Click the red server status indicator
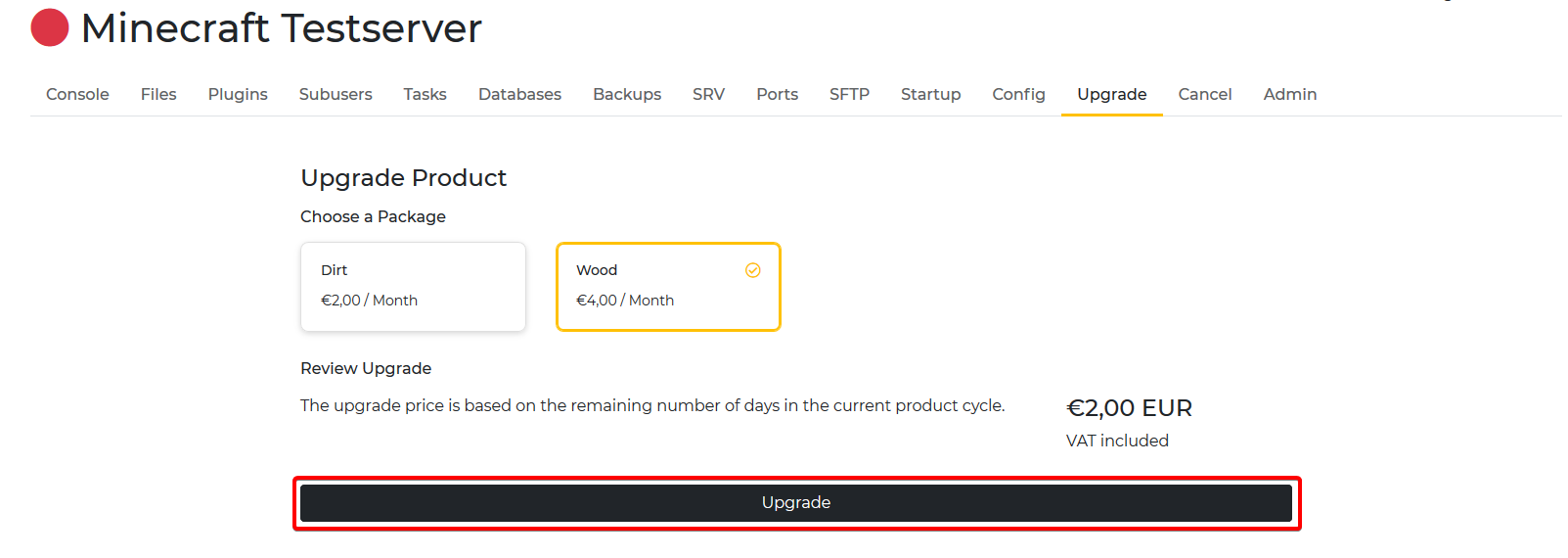 point(50,27)
